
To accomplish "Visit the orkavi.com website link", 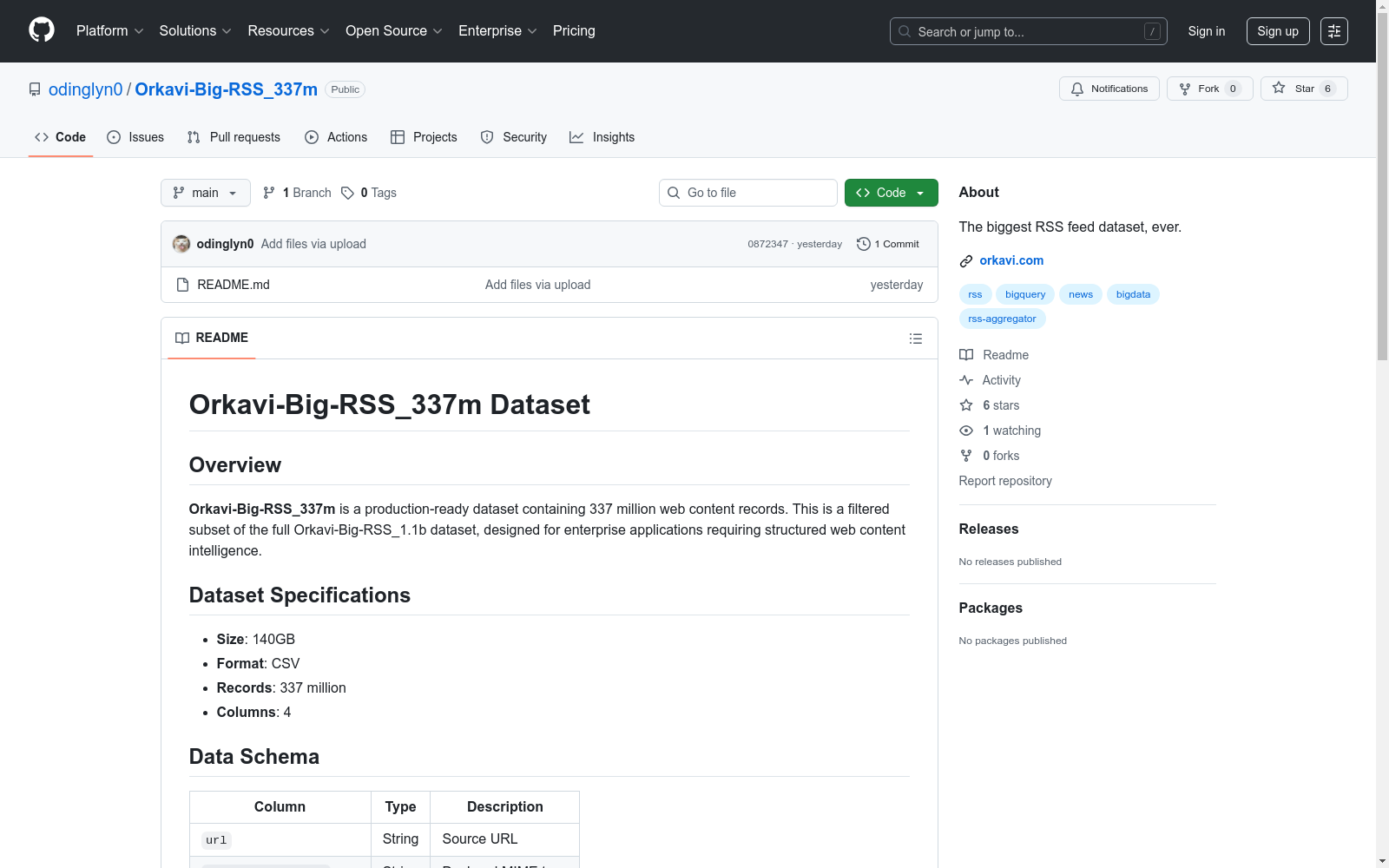I will 1011,260.
